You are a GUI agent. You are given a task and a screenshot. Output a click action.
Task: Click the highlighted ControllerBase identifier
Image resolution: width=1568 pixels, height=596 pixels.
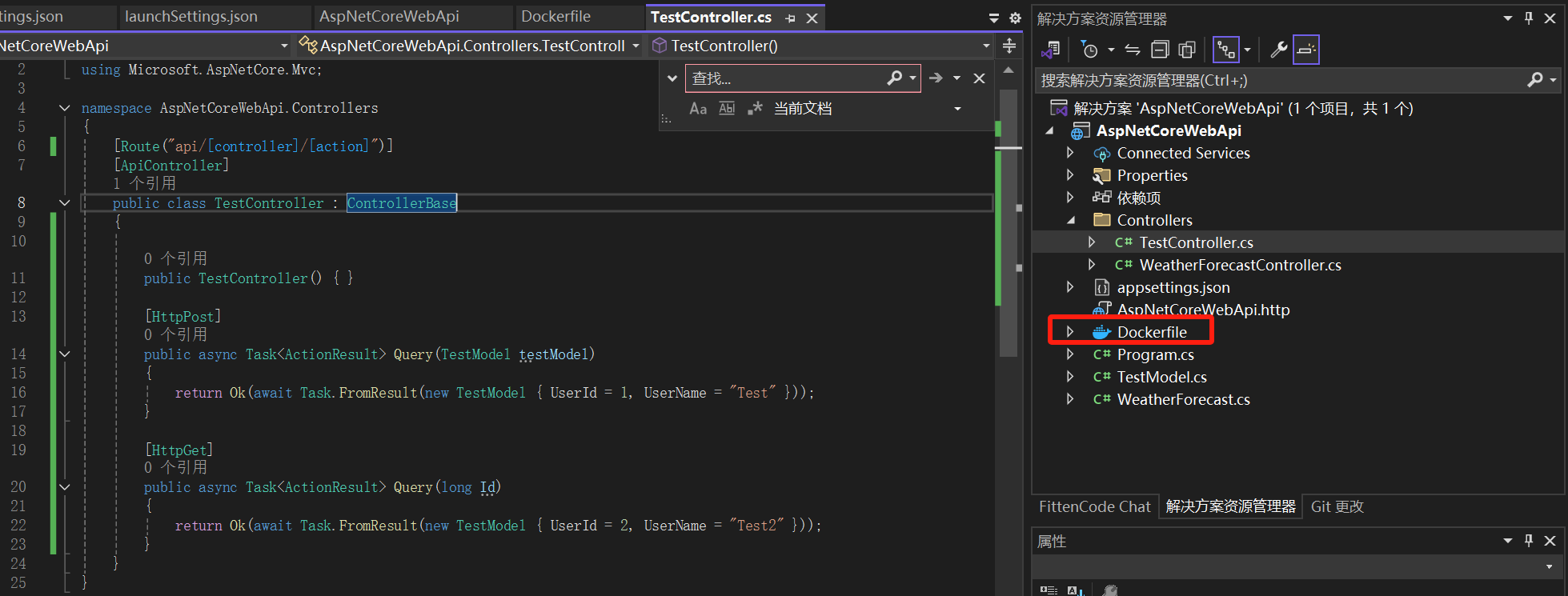(x=402, y=203)
